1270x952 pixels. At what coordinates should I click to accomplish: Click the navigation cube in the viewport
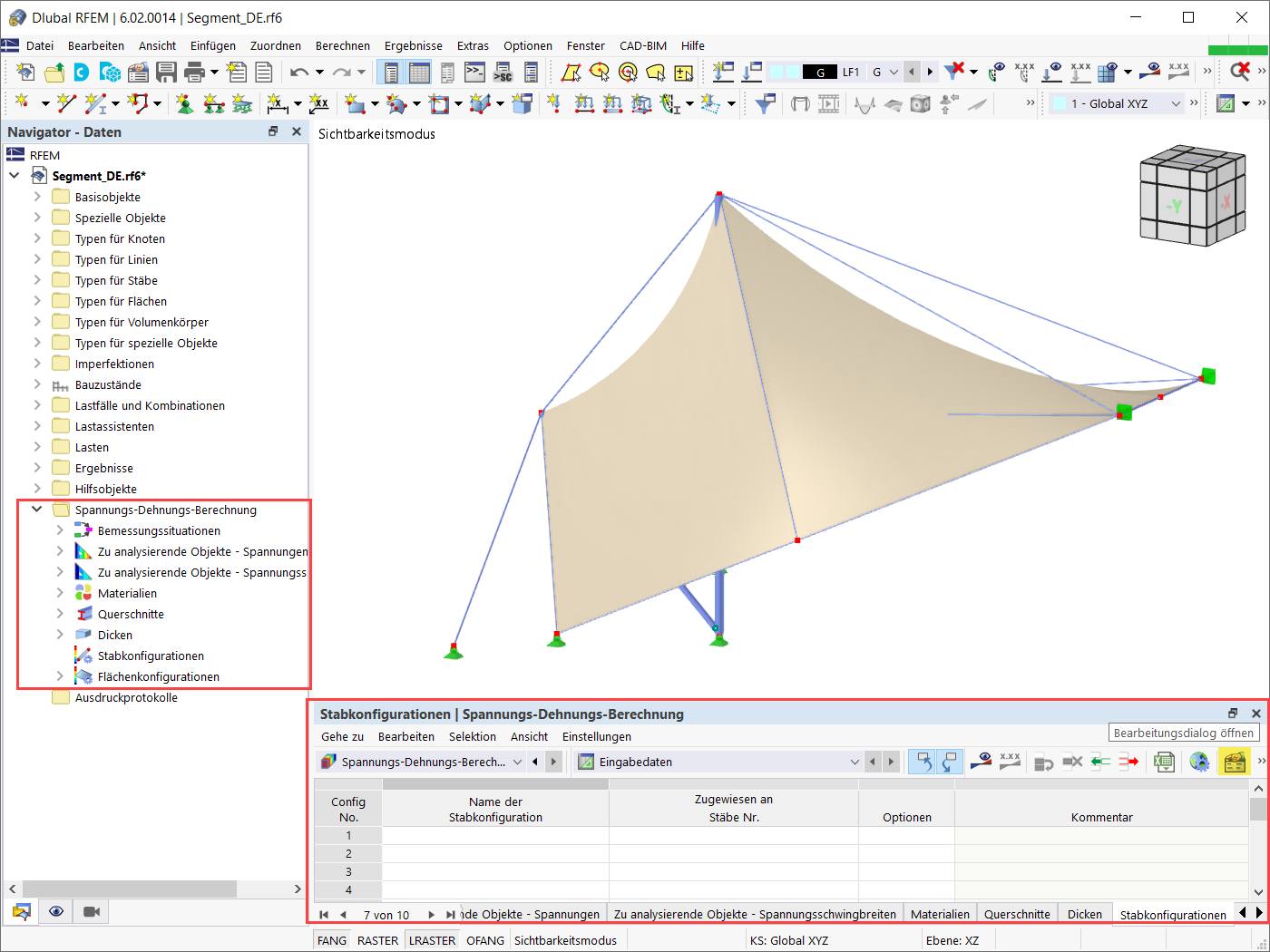coord(1191,197)
